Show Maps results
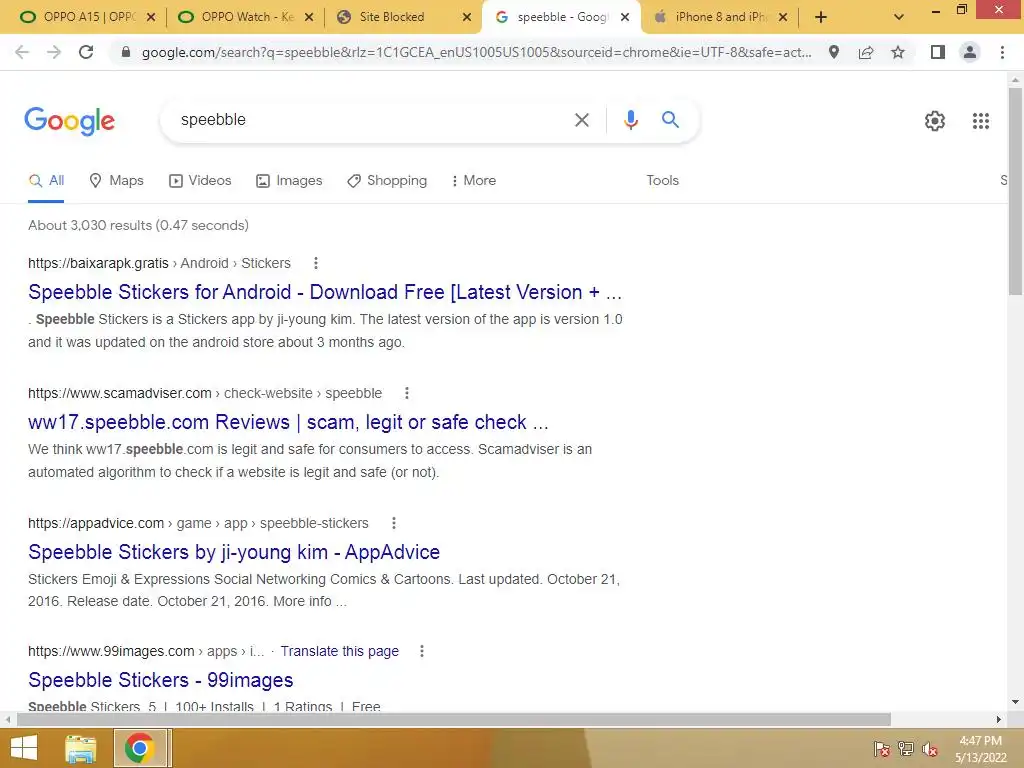The image size is (1024, 768). click(116, 180)
